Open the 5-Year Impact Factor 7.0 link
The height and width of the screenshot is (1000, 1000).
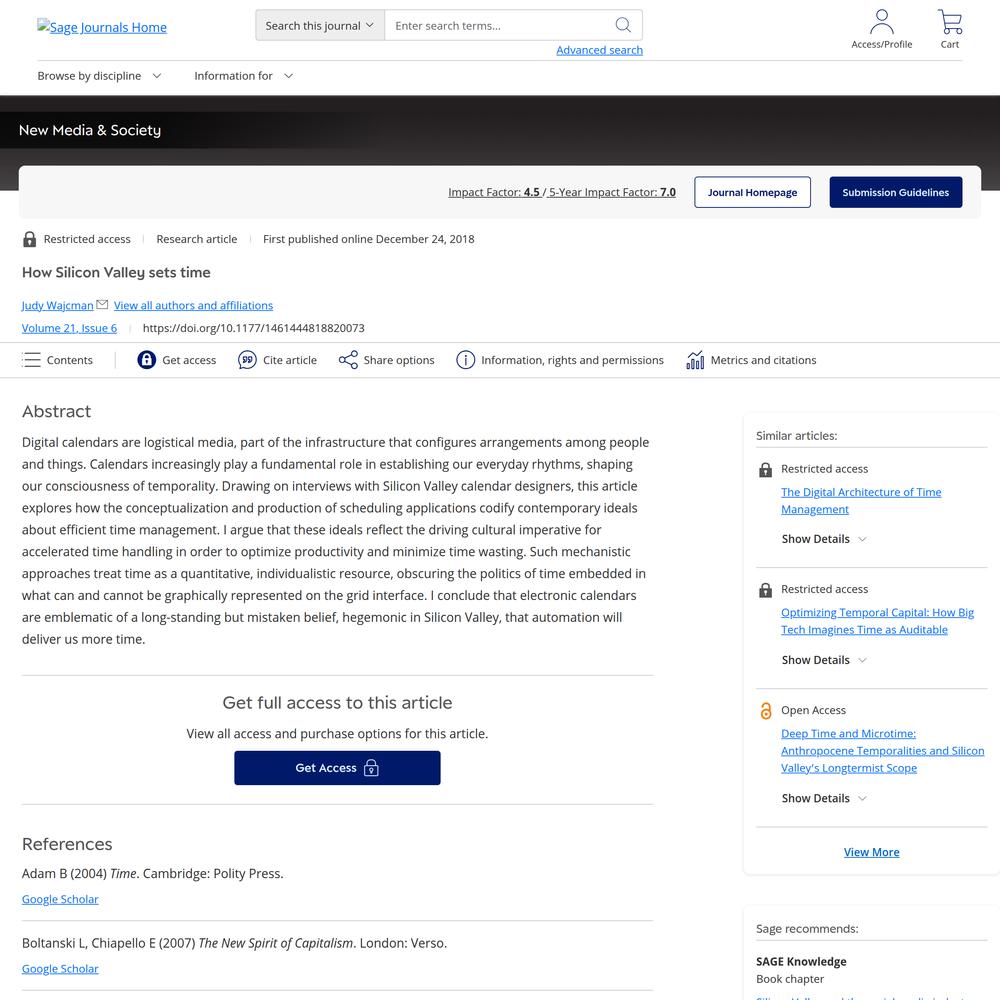coord(612,192)
